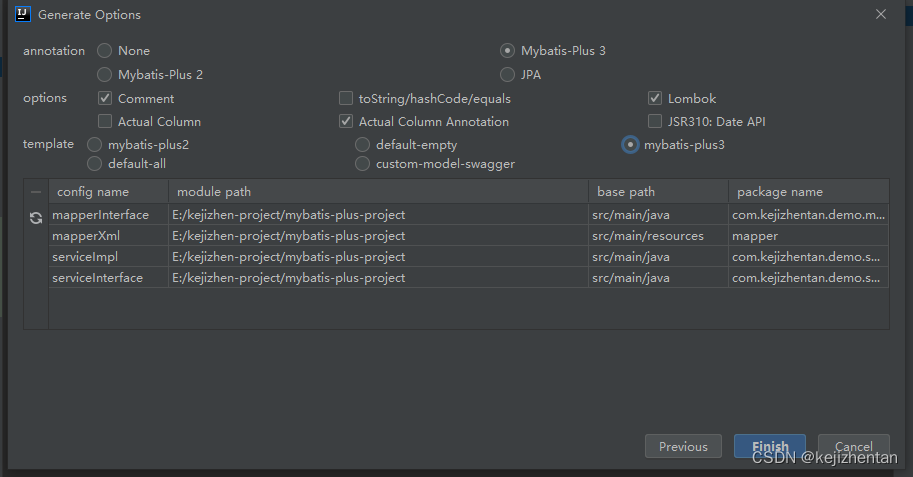
Task: Click the IntelliJ logo icon in title bar
Action: click(x=23, y=14)
